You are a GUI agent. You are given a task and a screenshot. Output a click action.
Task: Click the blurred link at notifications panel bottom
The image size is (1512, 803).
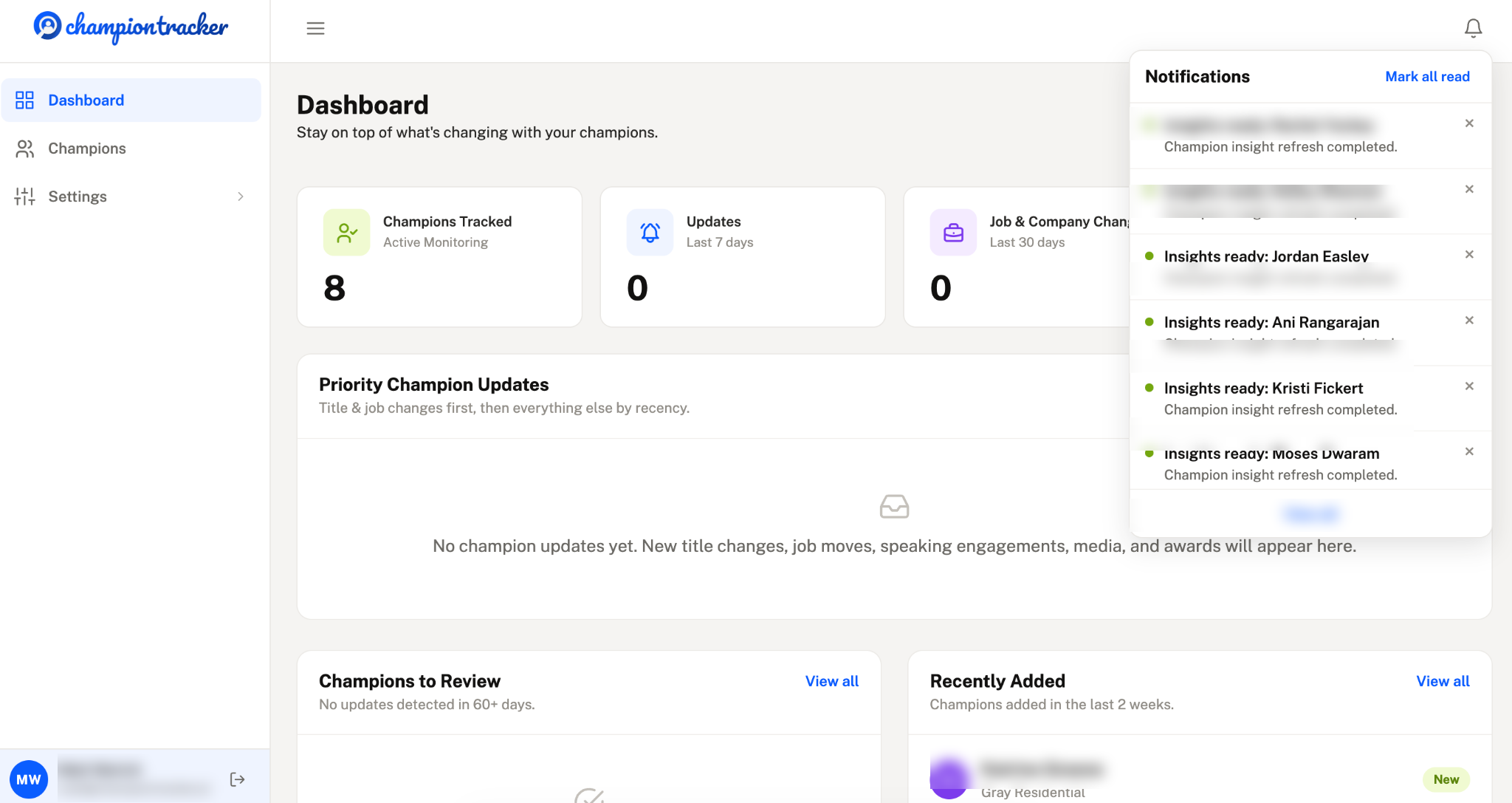(x=1310, y=513)
